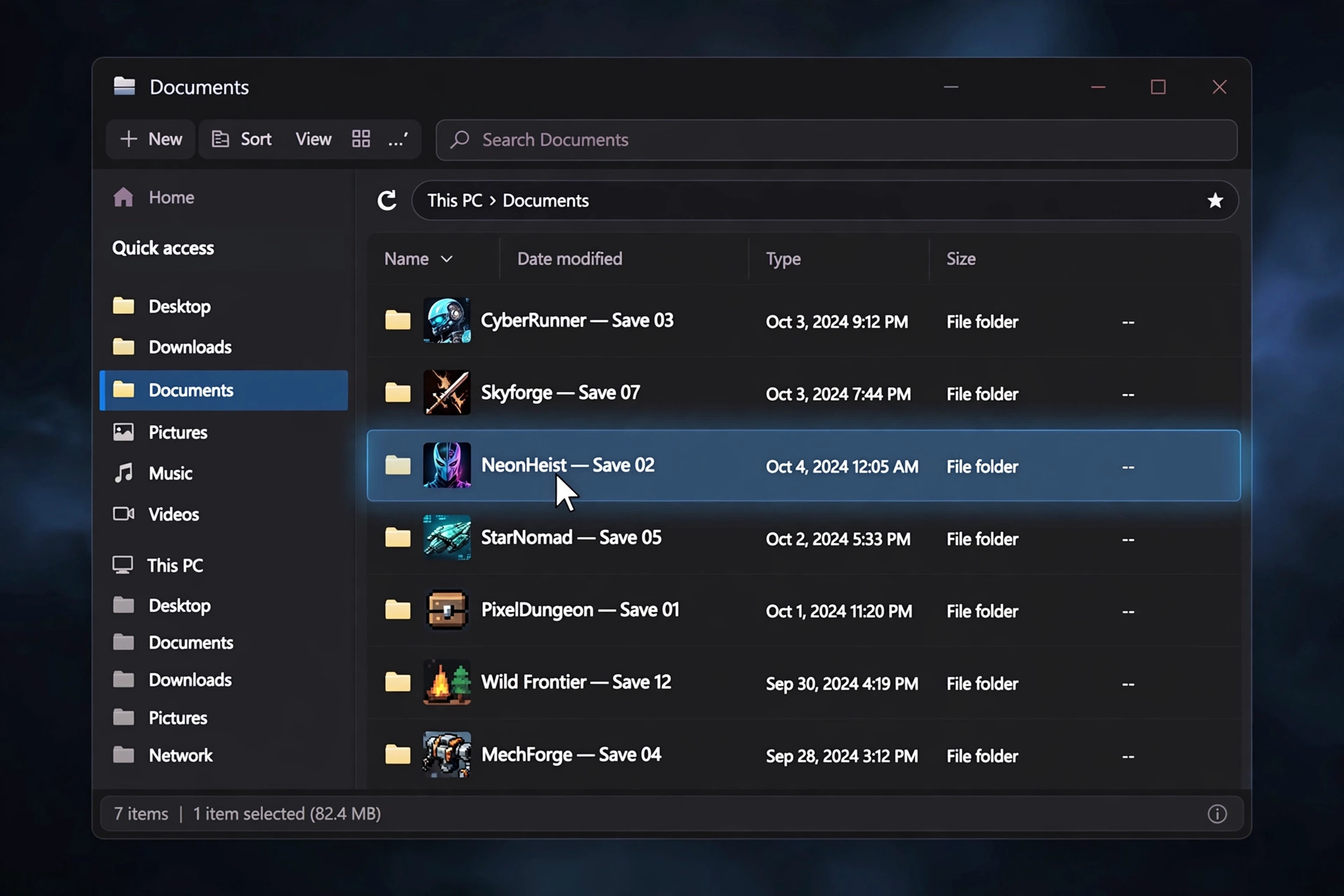This screenshot has height=896, width=1344.
Task: Click the search magnifier icon
Action: pyautogui.click(x=459, y=139)
